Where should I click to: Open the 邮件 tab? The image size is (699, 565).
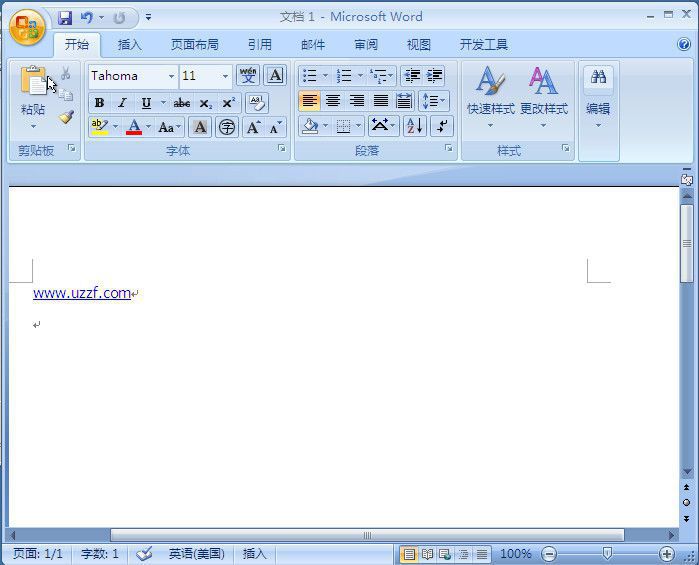313,45
